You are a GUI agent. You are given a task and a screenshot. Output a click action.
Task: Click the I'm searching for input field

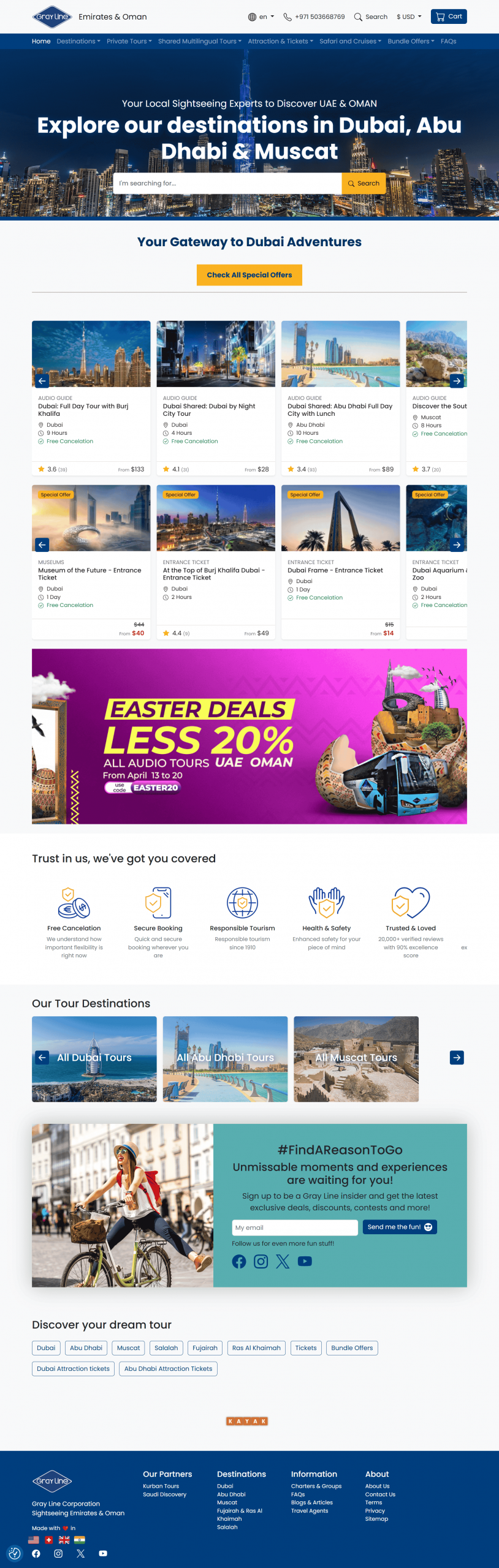[x=227, y=183]
